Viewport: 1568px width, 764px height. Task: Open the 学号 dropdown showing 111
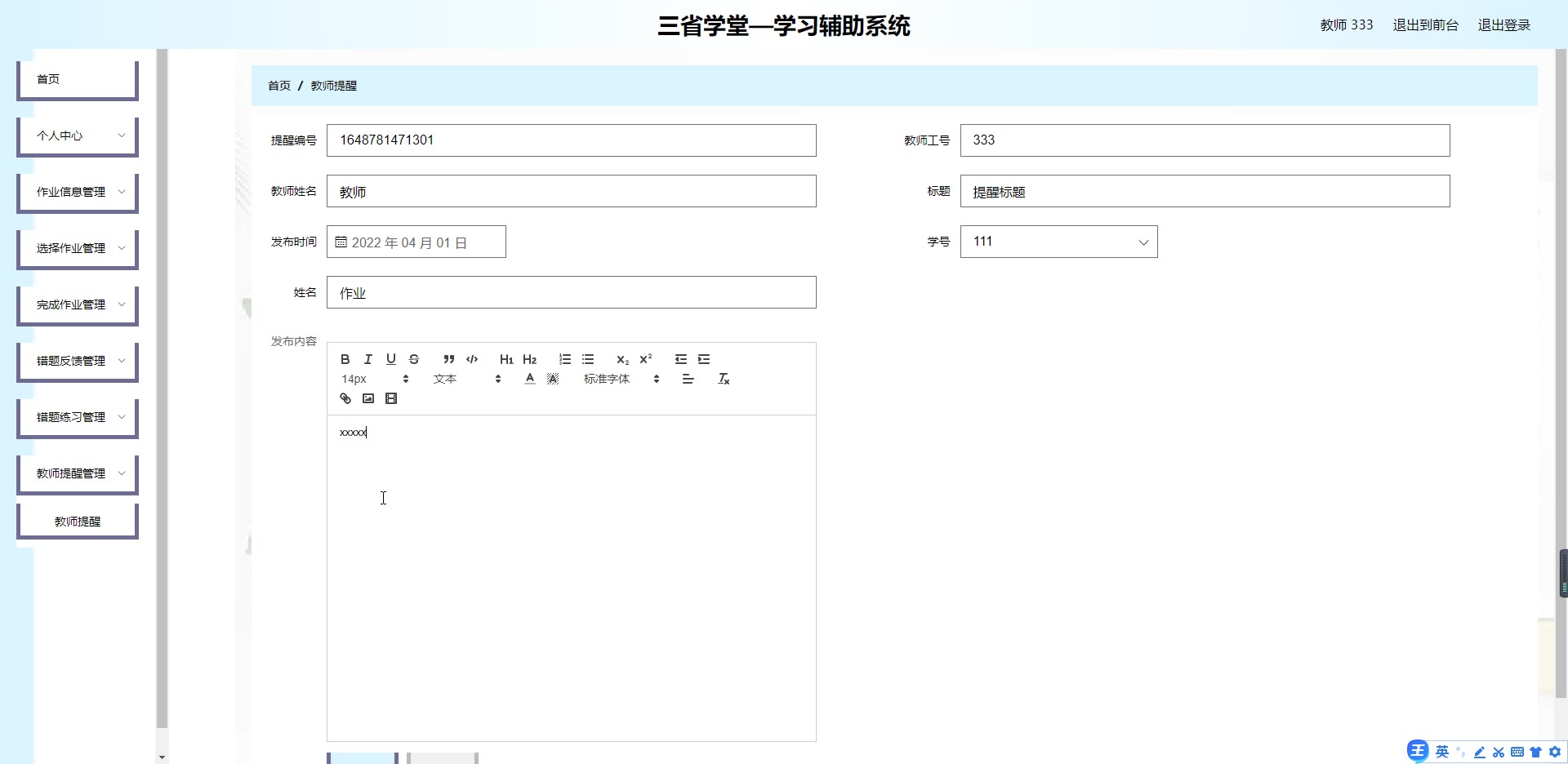pyautogui.click(x=1058, y=242)
